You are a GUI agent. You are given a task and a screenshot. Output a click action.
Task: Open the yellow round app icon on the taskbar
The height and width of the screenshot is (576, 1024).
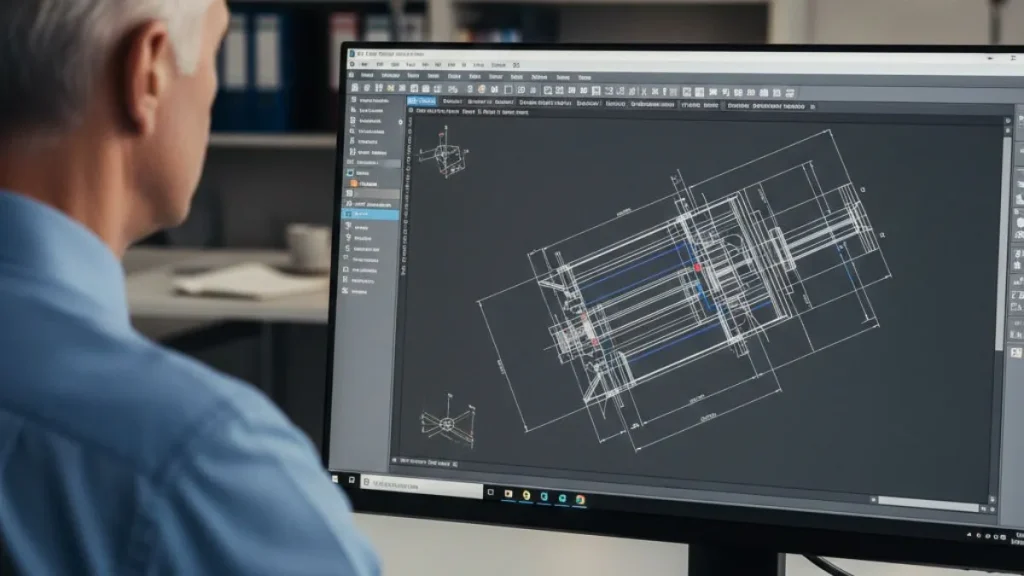click(526, 496)
